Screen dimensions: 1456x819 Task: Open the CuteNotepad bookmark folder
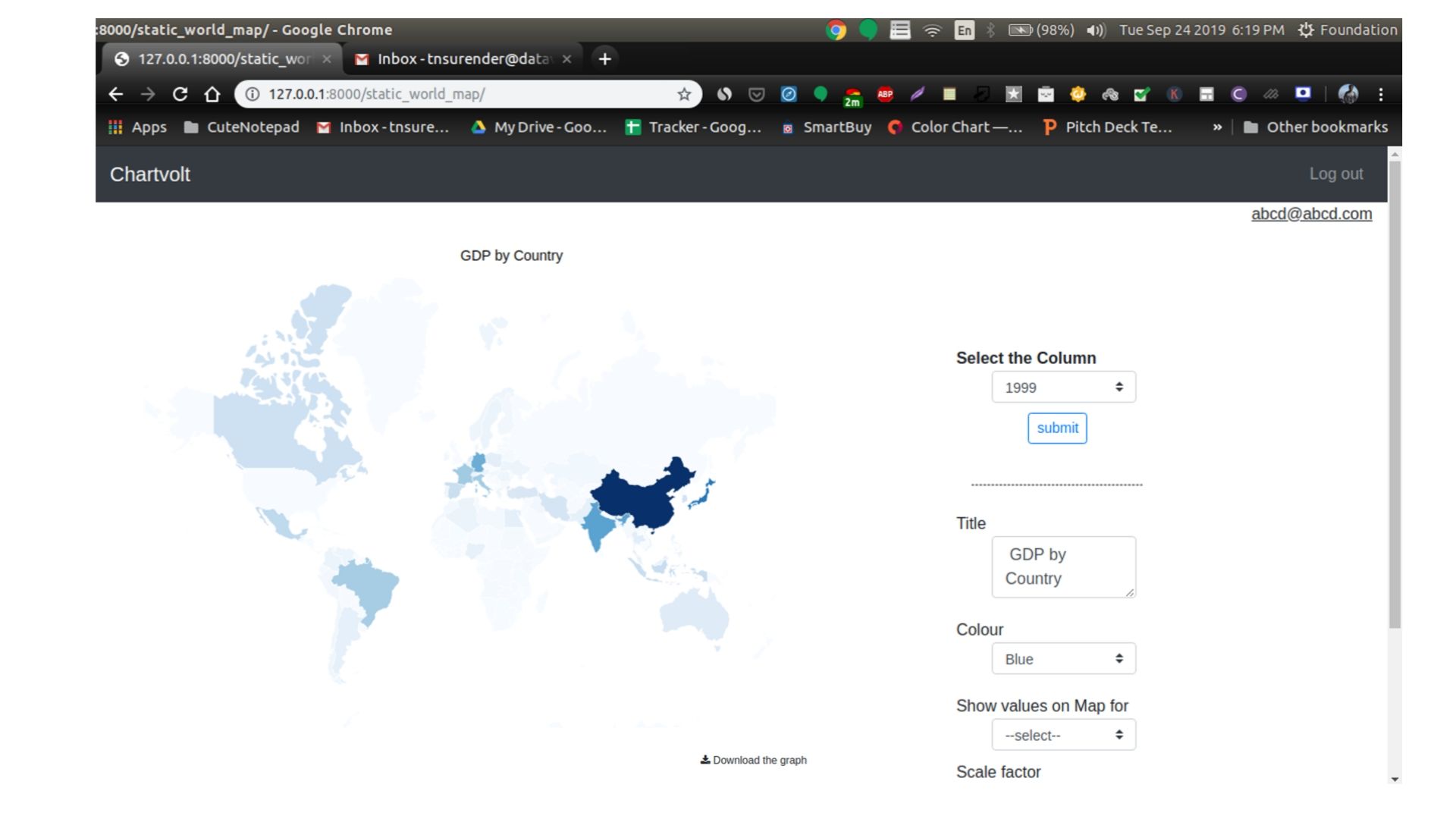coord(242,127)
